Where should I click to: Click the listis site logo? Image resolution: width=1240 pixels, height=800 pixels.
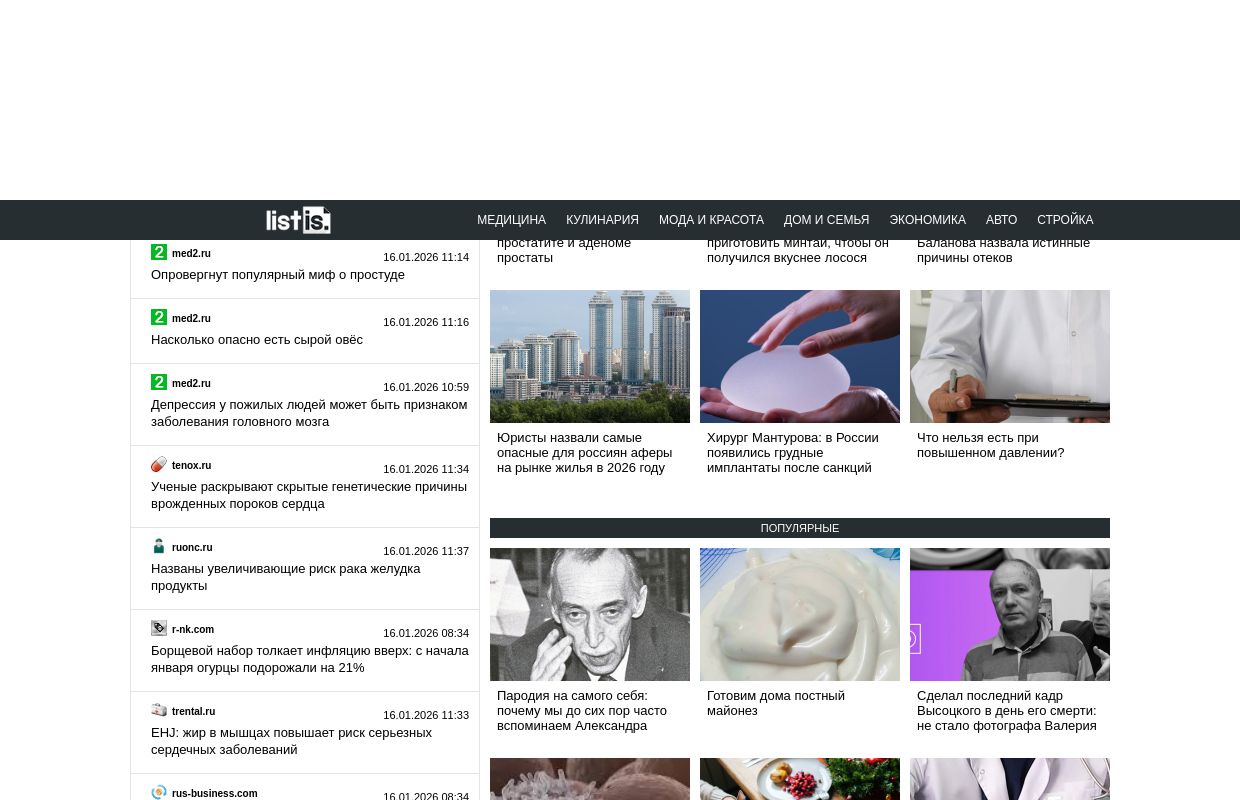298,220
